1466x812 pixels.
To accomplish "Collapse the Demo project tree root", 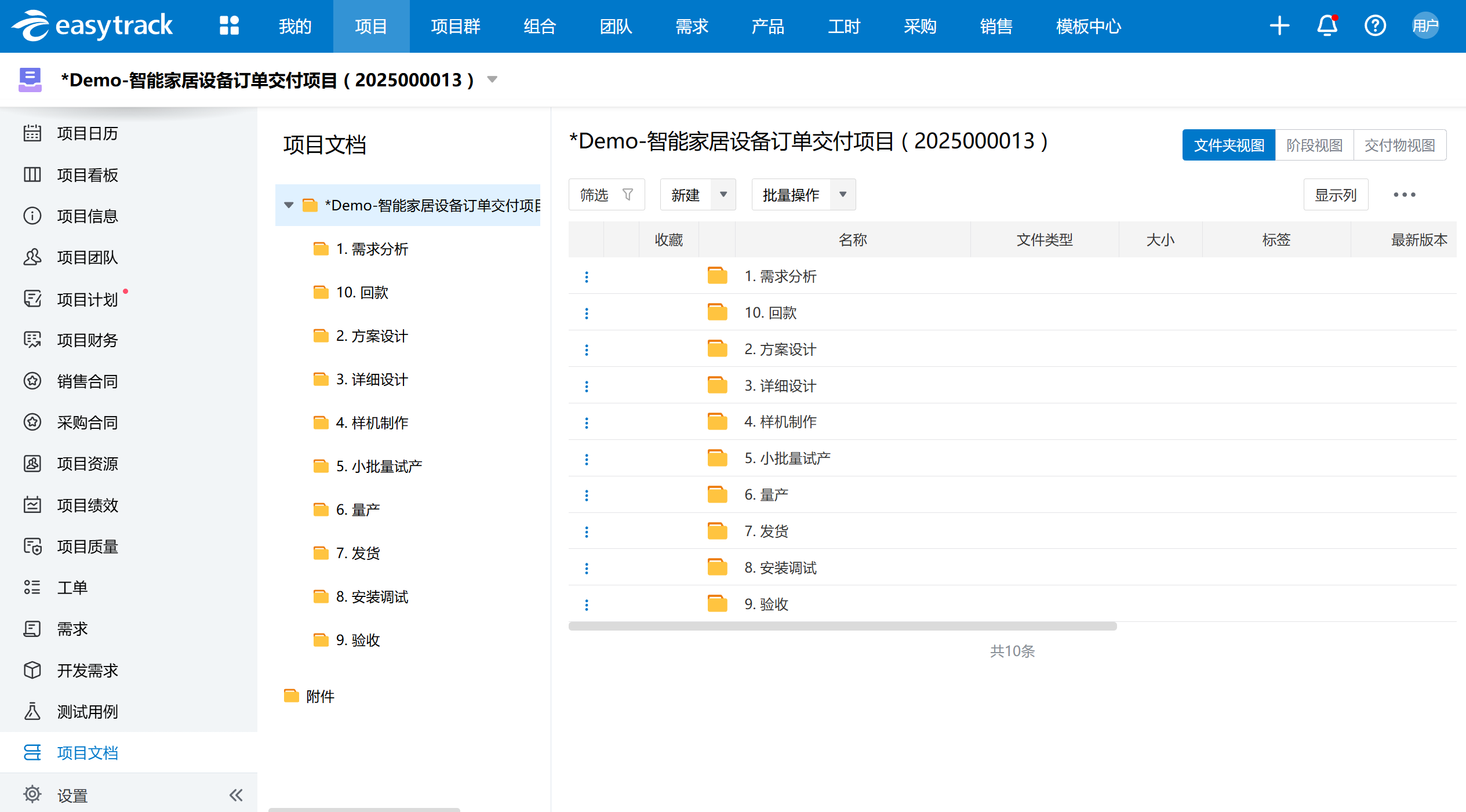I will click(289, 205).
